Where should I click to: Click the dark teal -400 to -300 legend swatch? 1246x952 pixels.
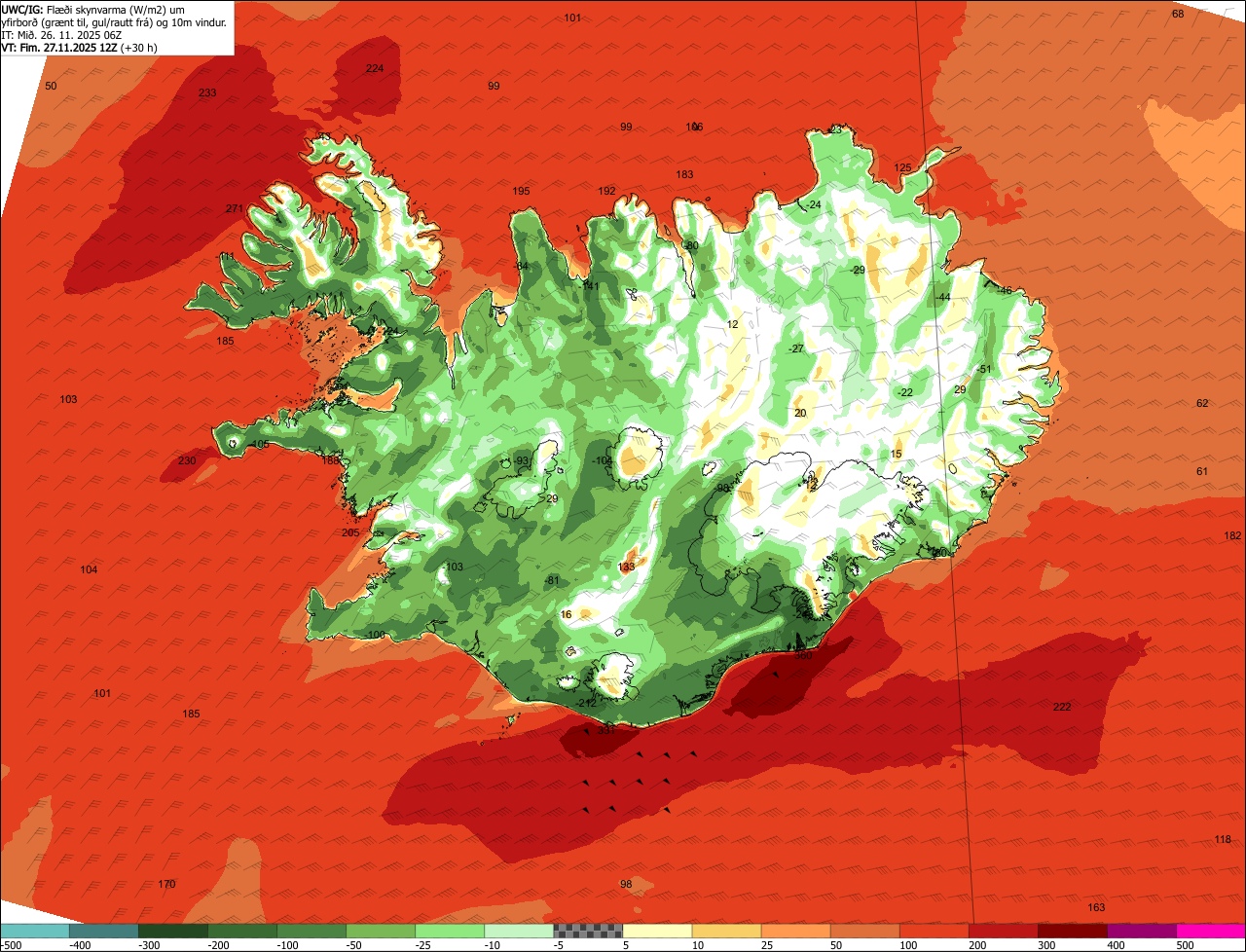104,931
